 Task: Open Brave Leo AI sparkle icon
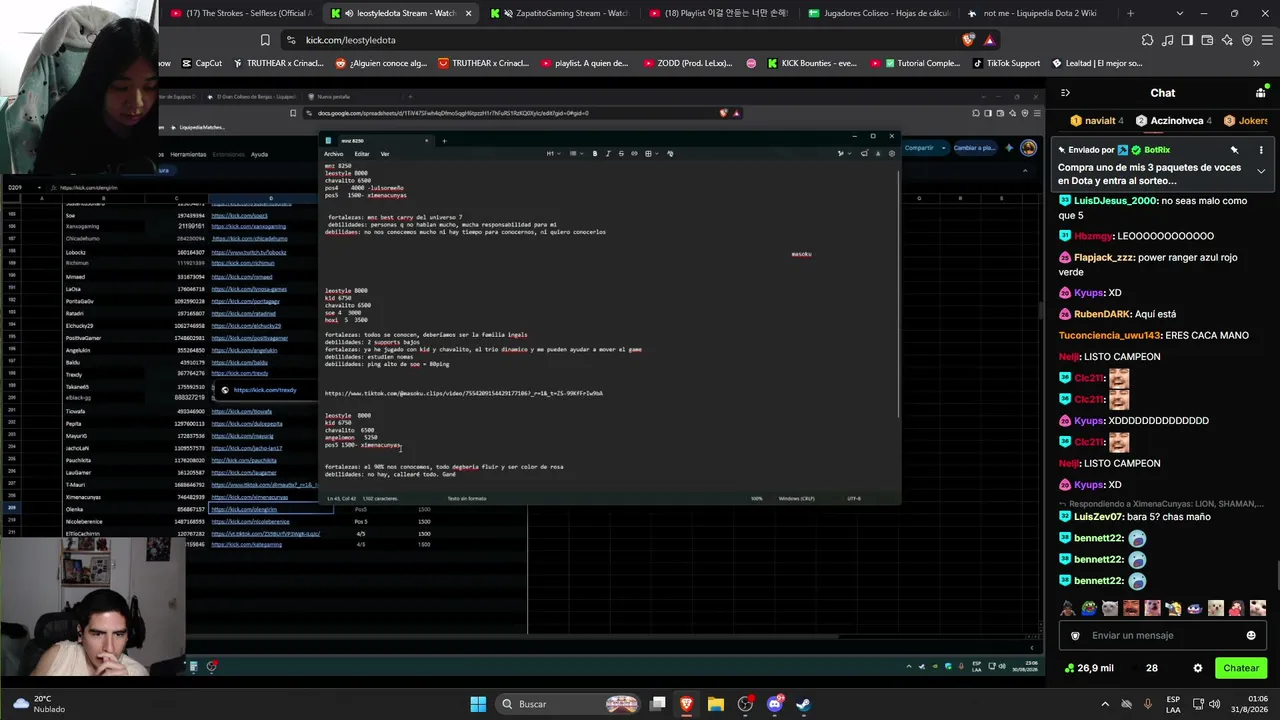pyautogui.click(x=1228, y=40)
